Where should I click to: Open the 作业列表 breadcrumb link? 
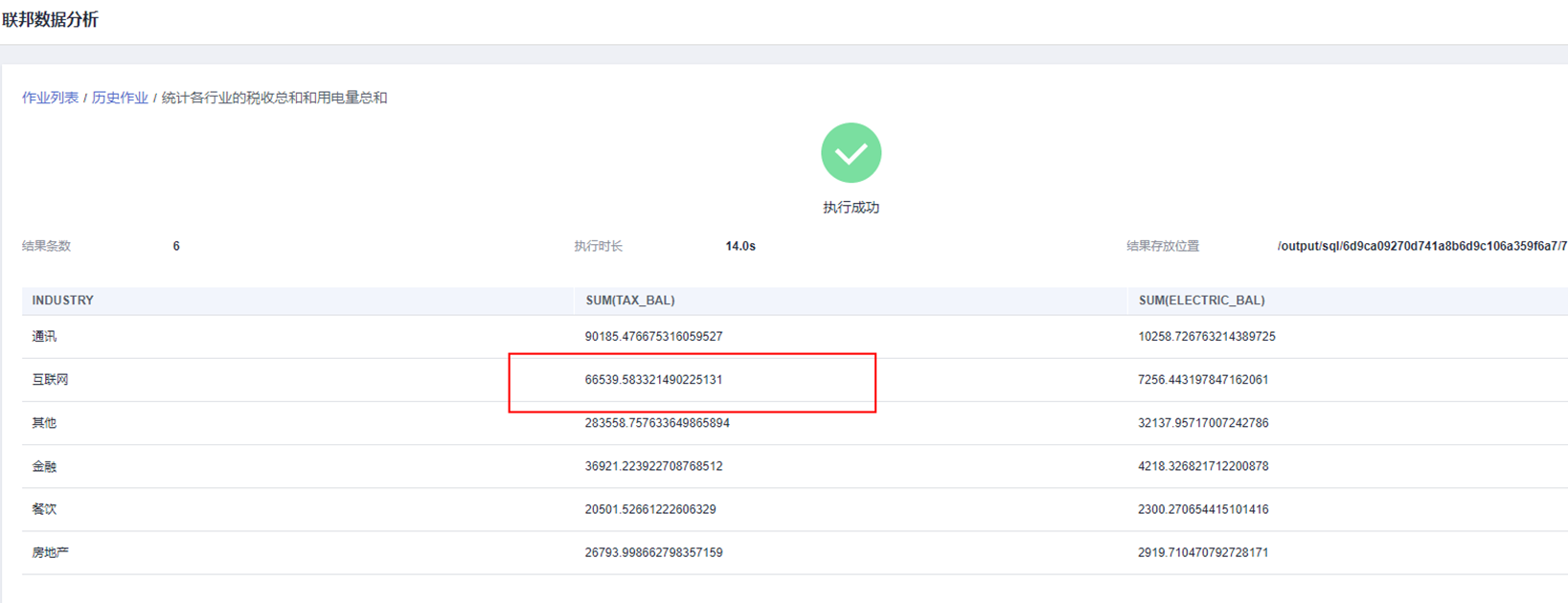(50, 98)
